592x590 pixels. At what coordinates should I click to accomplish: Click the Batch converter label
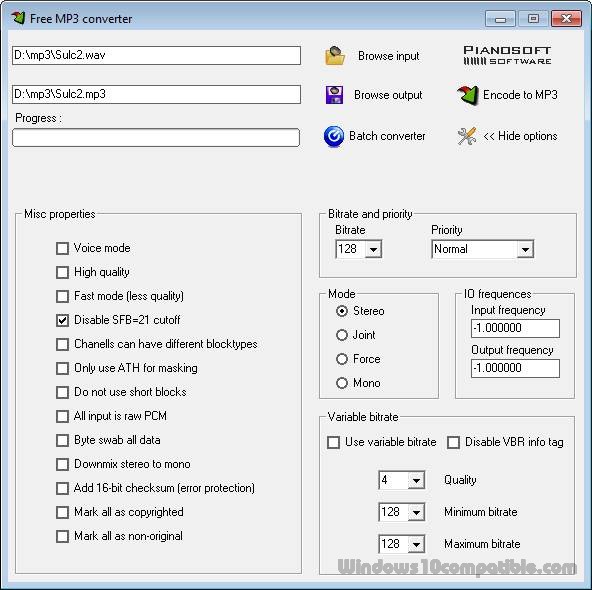387,136
